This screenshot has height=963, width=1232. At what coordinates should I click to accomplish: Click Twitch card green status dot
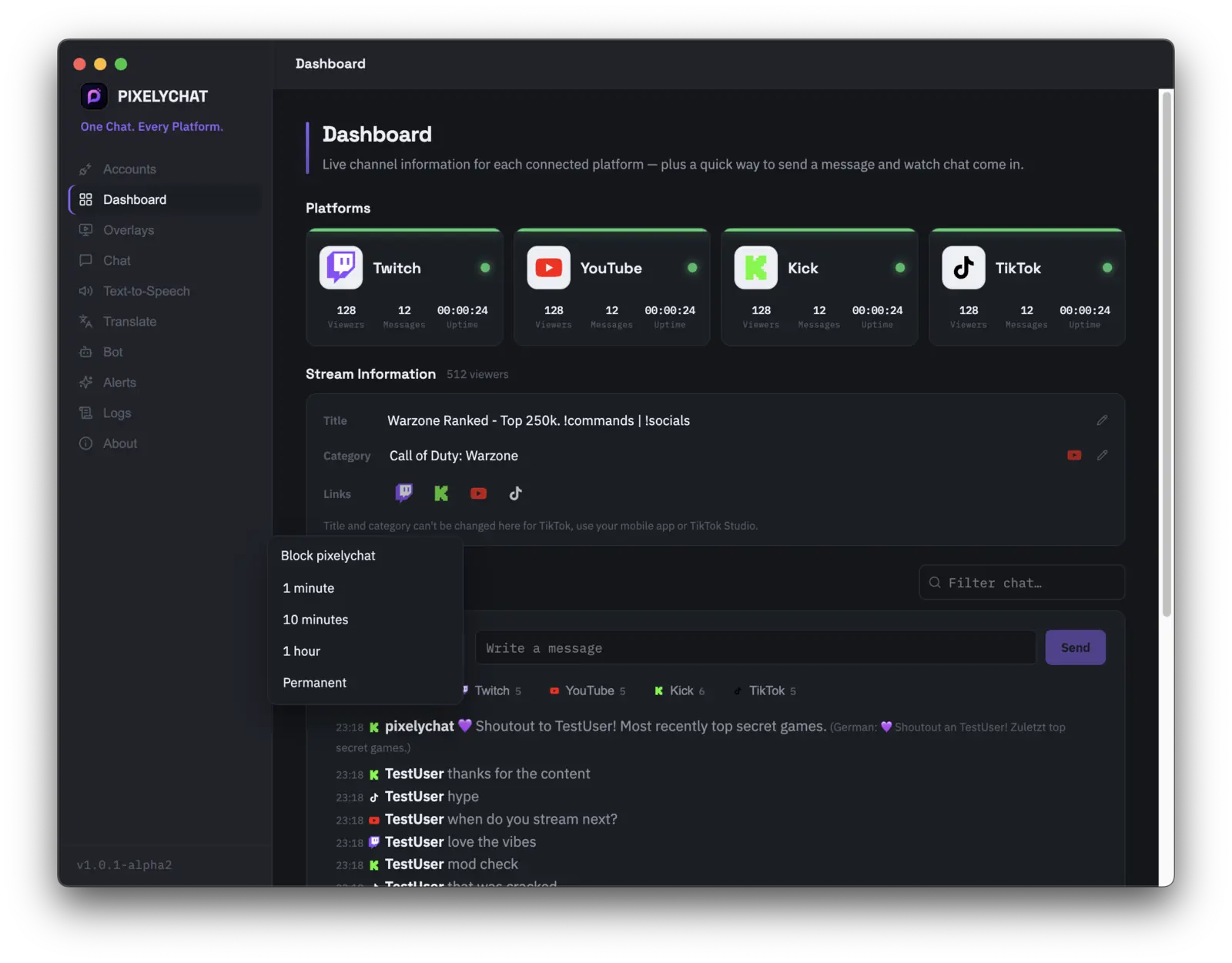click(485, 268)
